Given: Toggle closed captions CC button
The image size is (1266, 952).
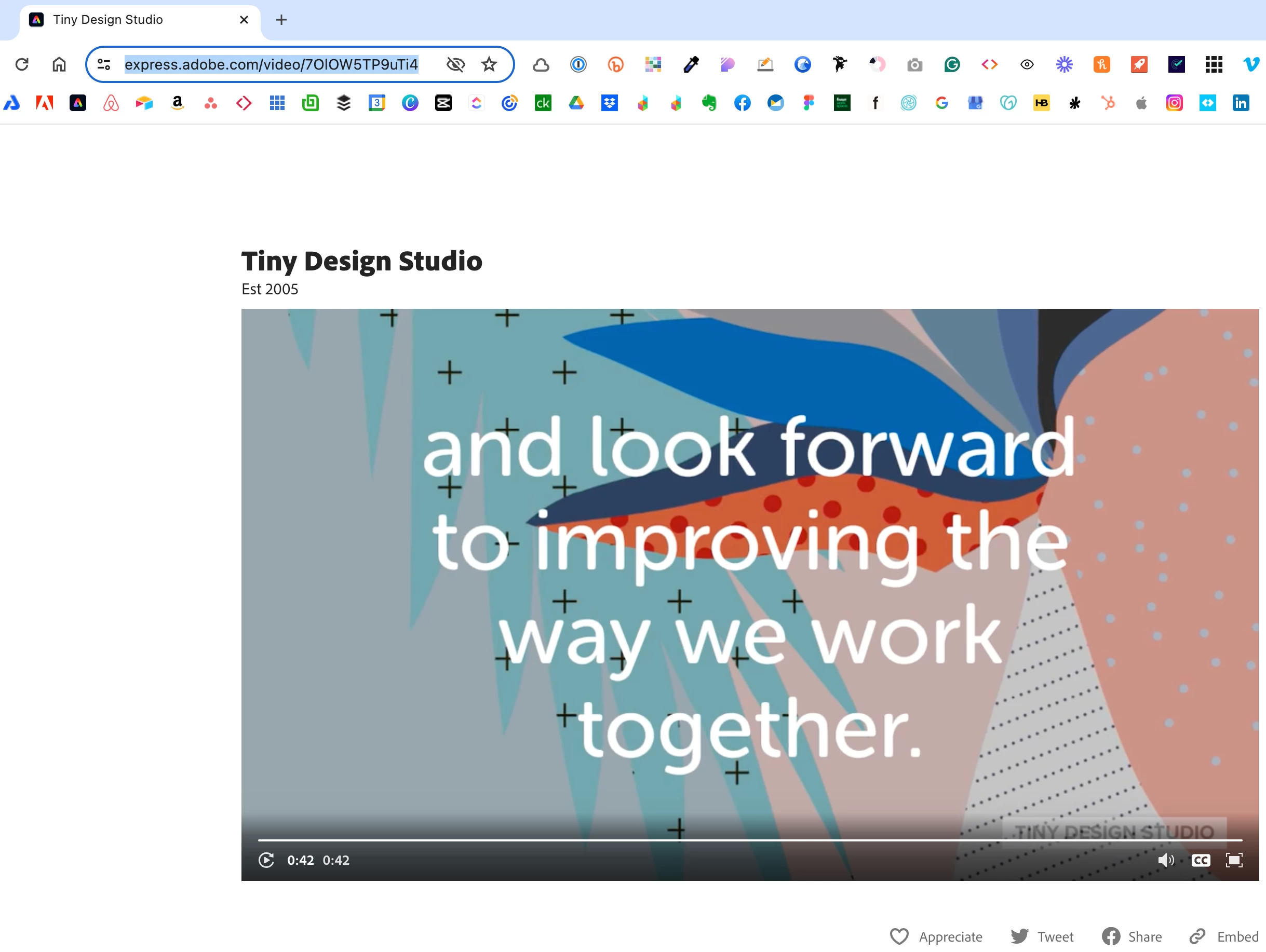Looking at the screenshot, I should pyautogui.click(x=1200, y=860).
